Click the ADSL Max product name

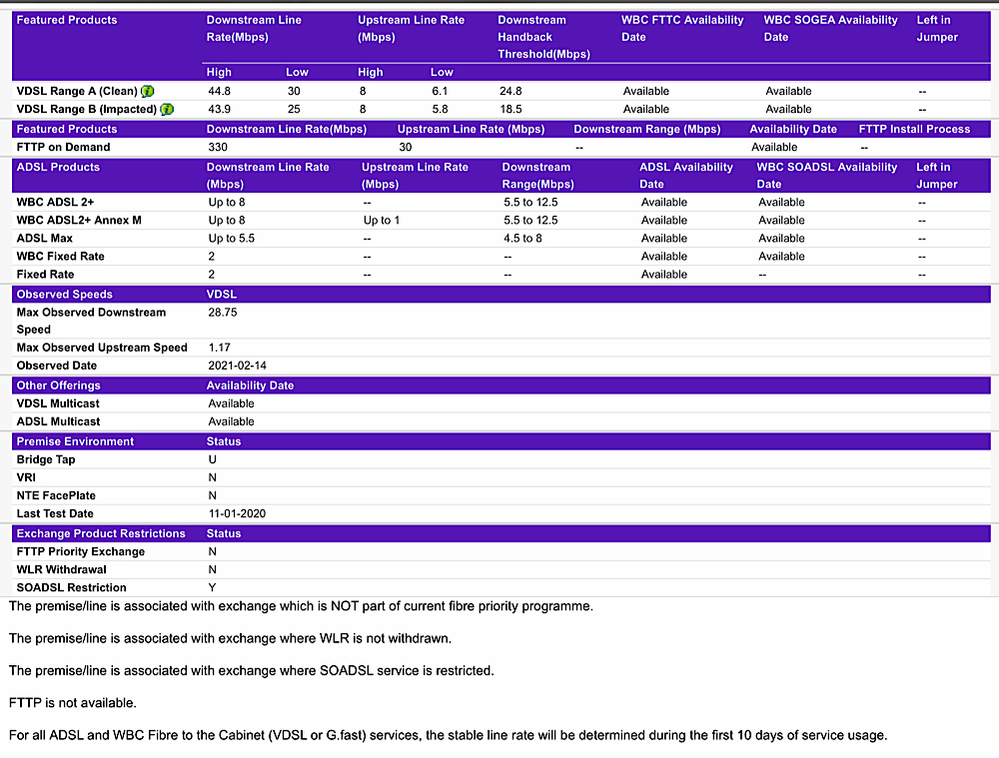[x=45, y=238]
